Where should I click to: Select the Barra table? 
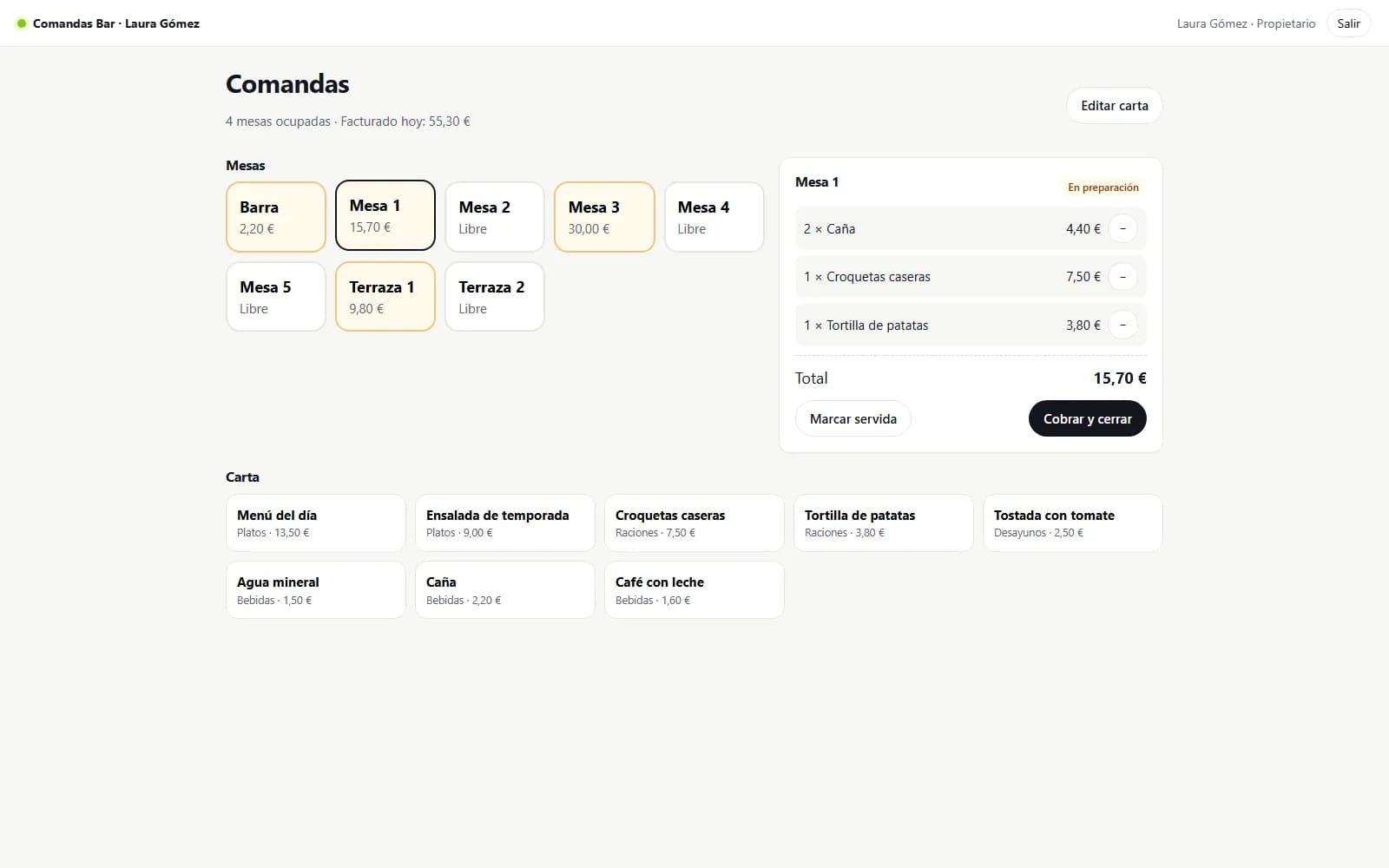276,217
